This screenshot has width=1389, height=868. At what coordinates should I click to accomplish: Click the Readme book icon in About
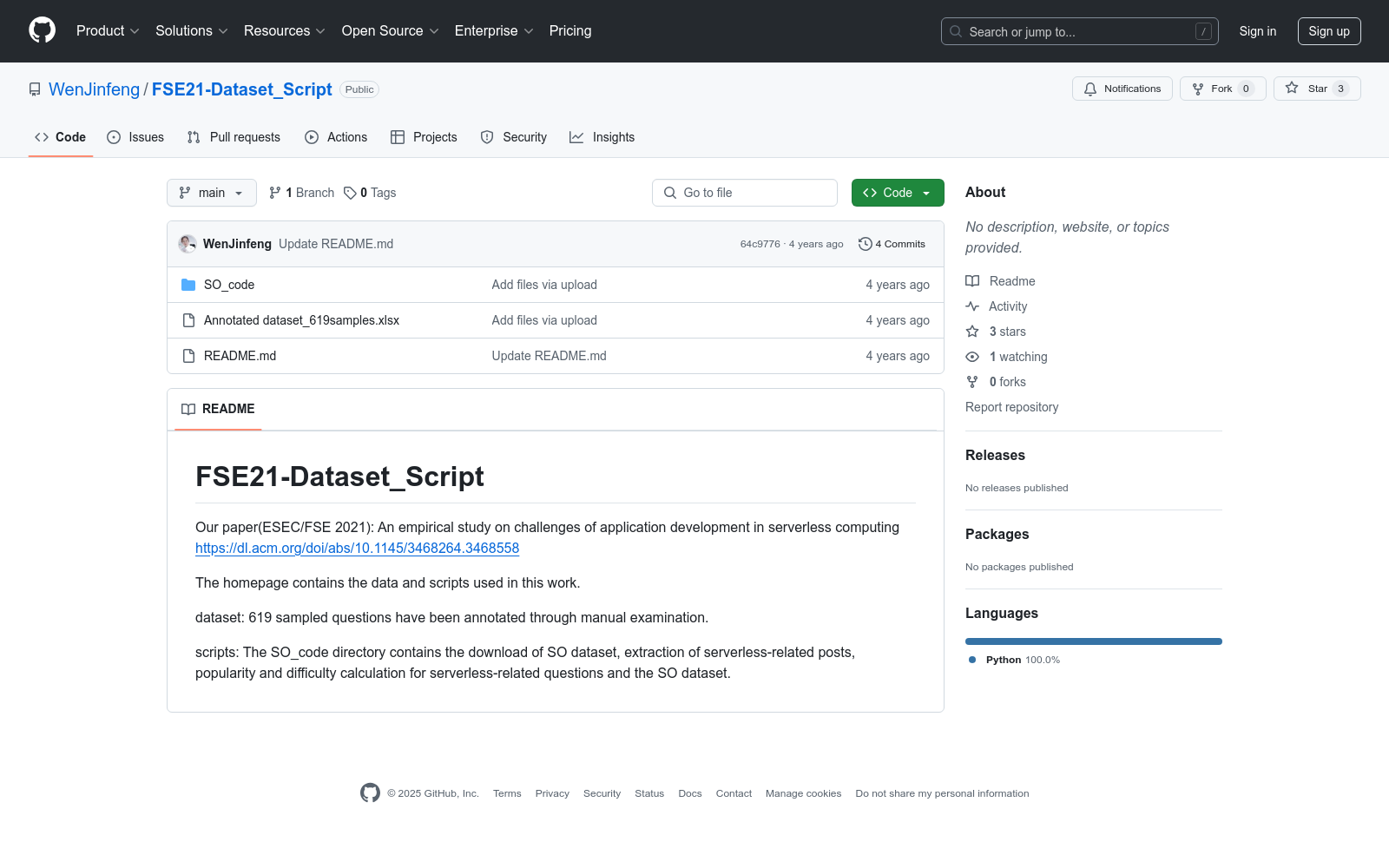point(972,281)
